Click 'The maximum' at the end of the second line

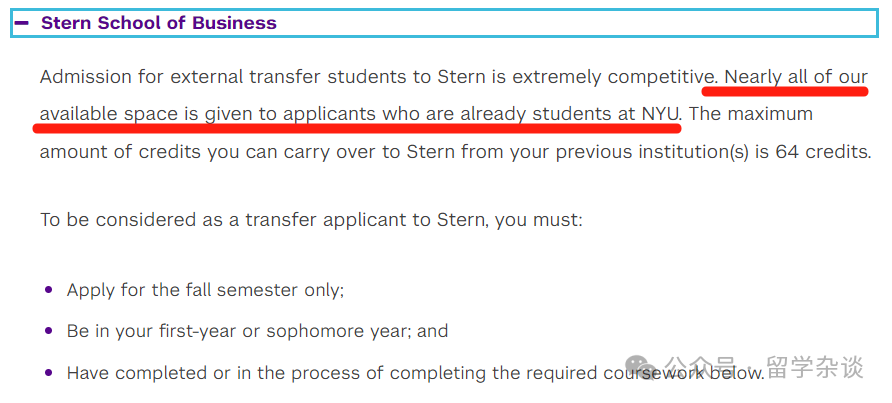[x=751, y=114]
